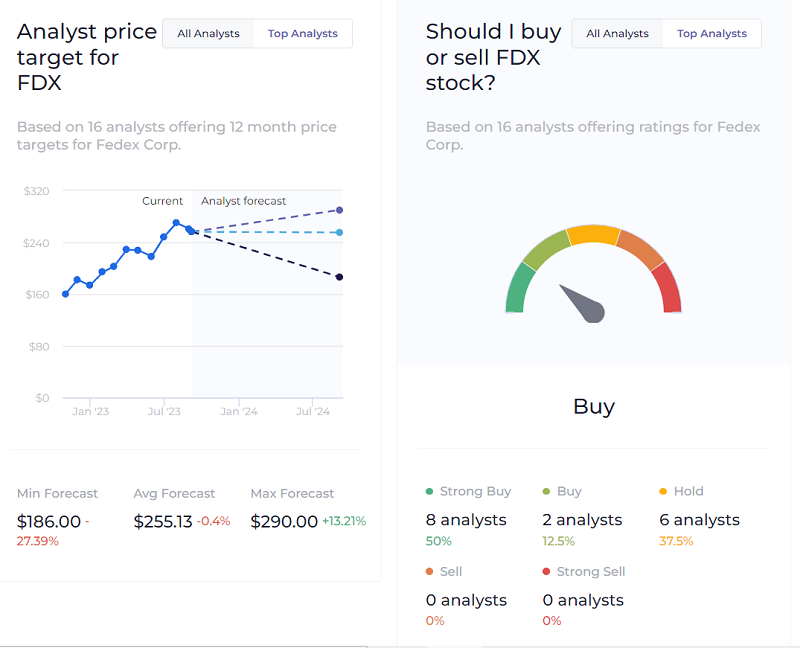Select All Analysts tab for price target

[x=208, y=34]
